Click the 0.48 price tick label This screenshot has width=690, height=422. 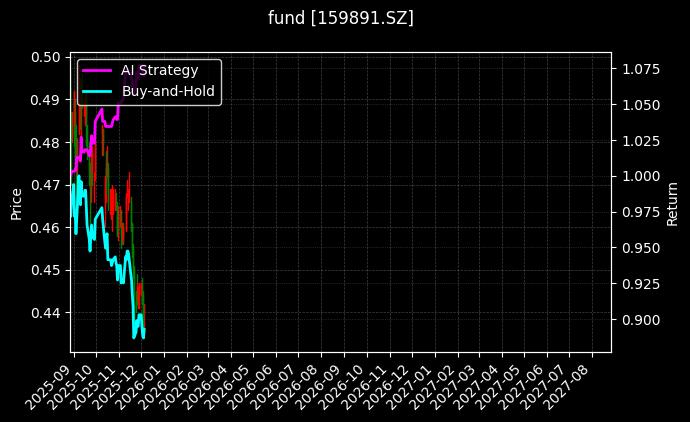pyautogui.click(x=46, y=143)
